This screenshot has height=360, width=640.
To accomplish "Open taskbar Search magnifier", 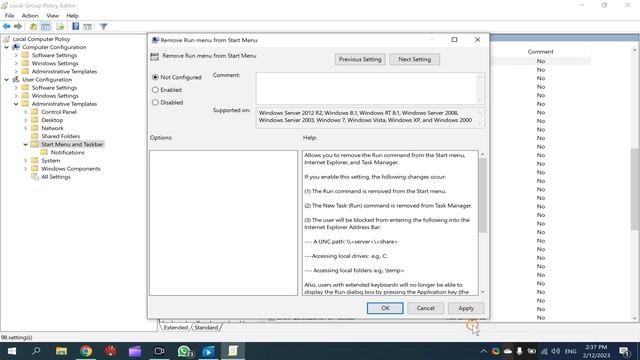I will tap(36, 351).
